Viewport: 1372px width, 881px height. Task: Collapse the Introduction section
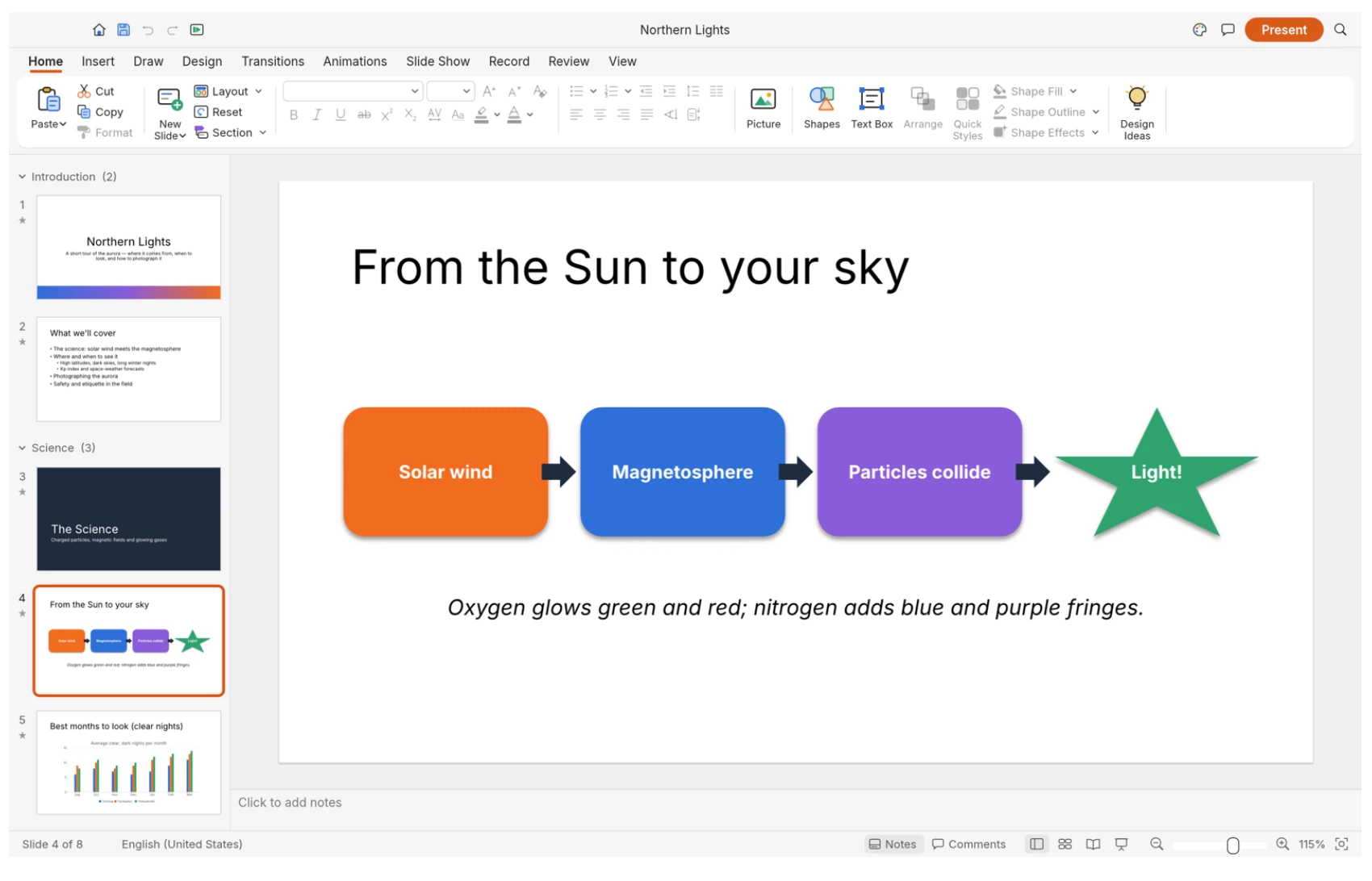click(23, 177)
